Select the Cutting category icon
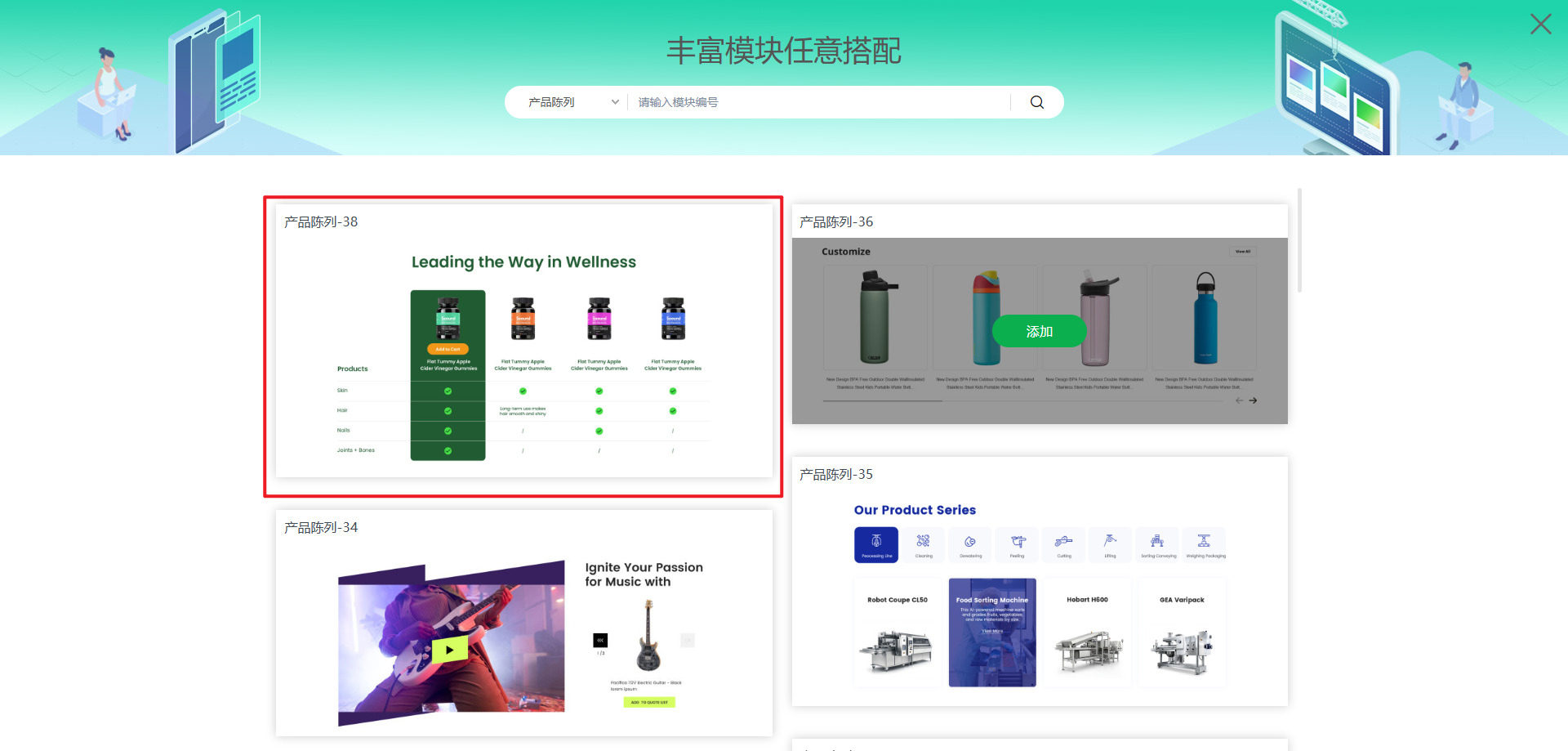1568x751 pixels. (1063, 544)
